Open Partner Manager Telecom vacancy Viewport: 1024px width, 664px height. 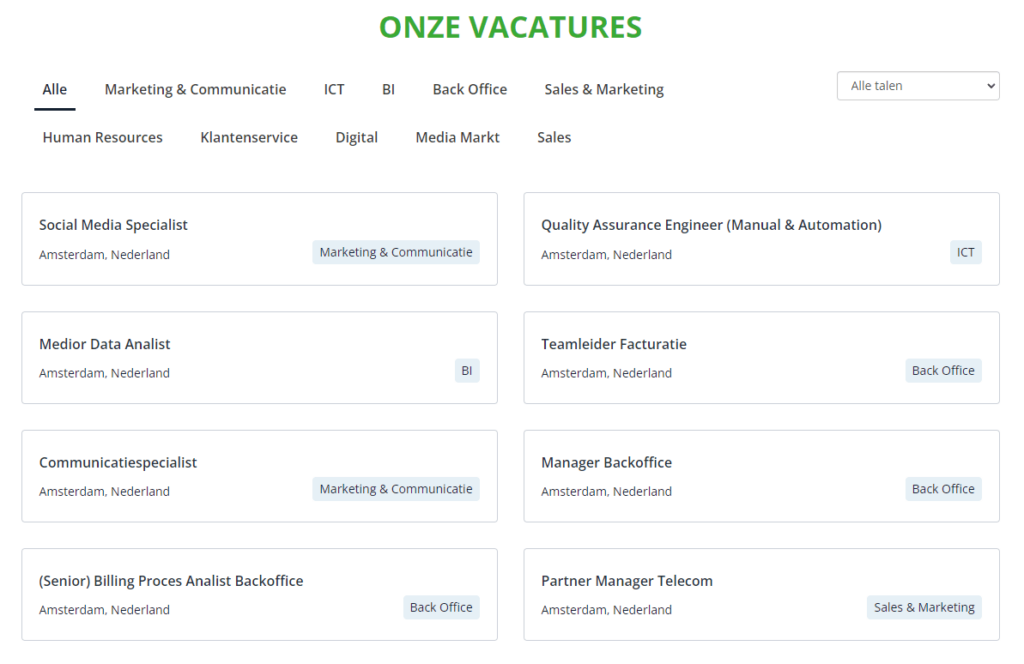click(761, 595)
